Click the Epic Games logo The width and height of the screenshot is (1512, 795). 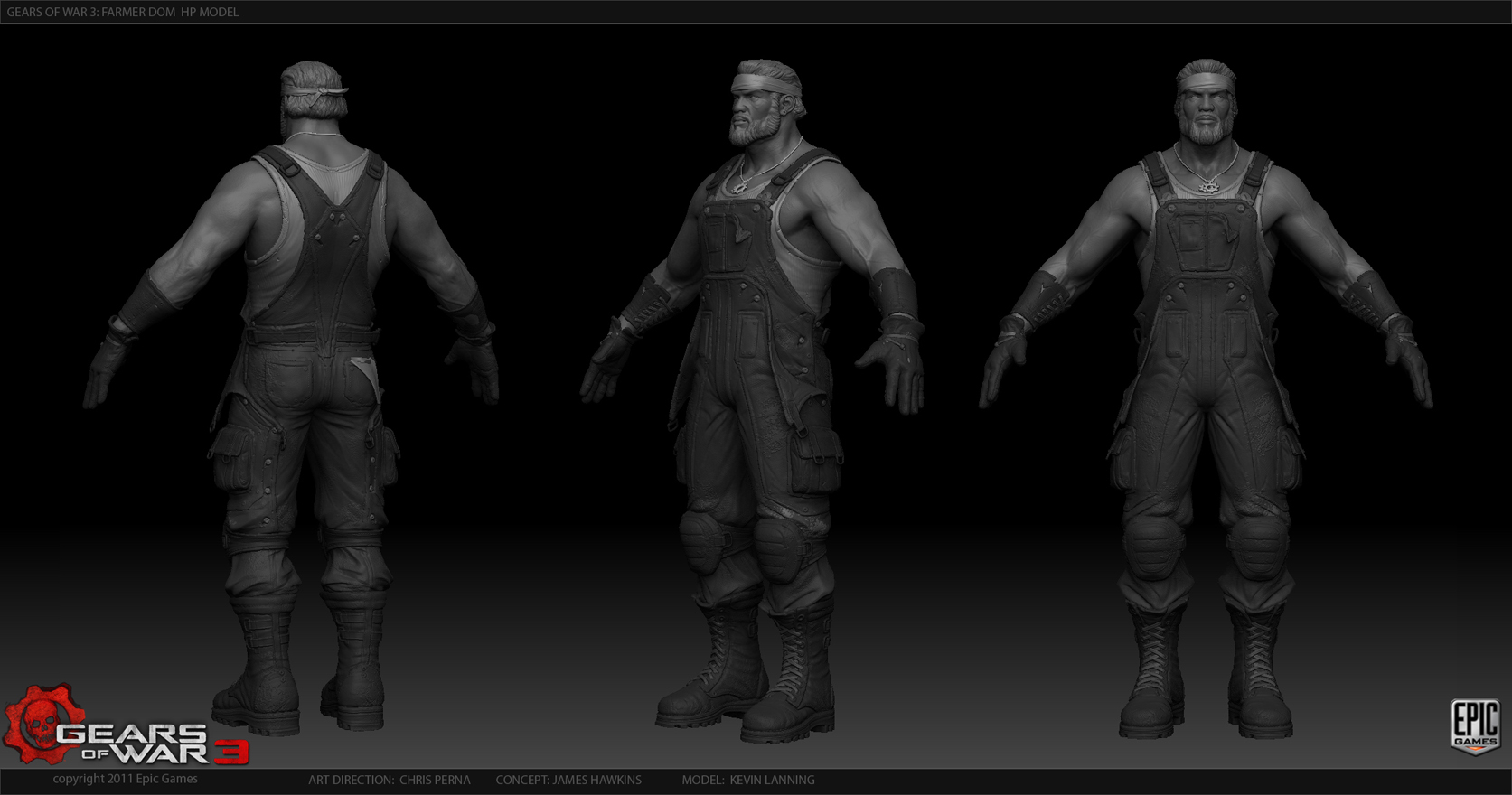(1475, 726)
